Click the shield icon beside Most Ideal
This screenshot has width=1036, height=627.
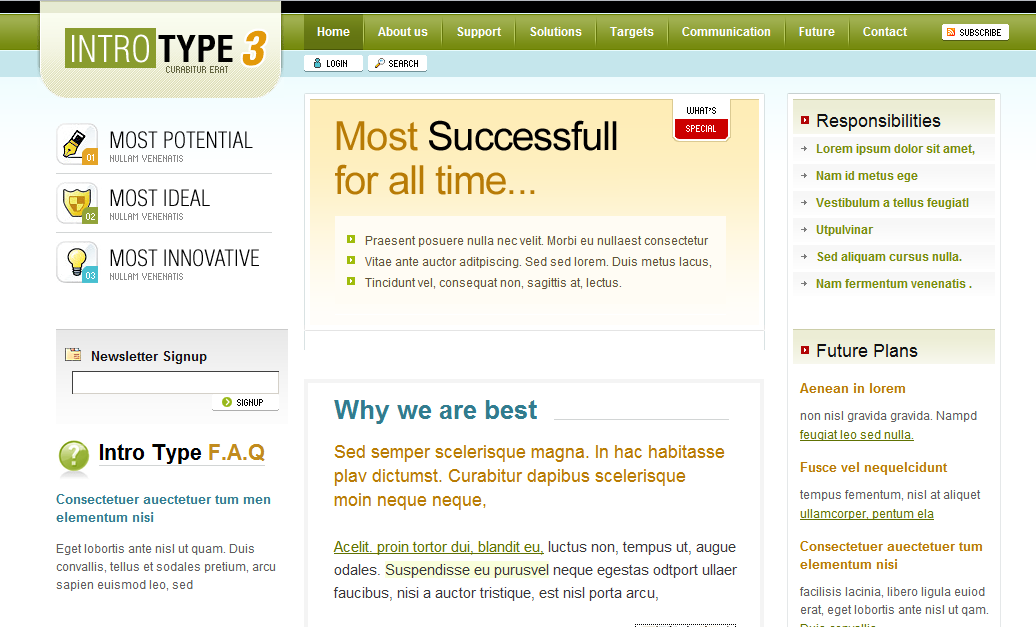click(77, 203)
